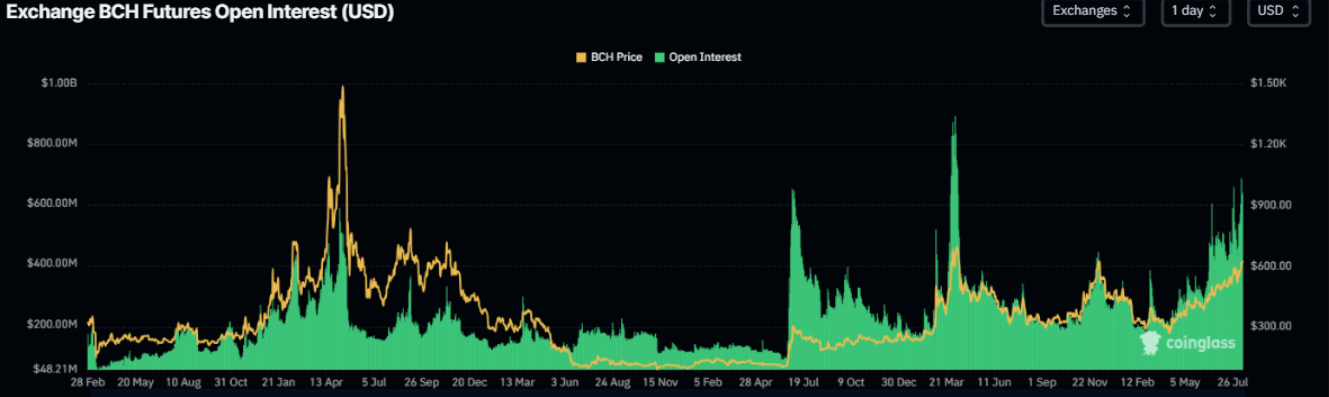This screenshot has height=397, width=1329.
Task: Click the $600.00M open interest gridline label
Action: click(53, 204)
